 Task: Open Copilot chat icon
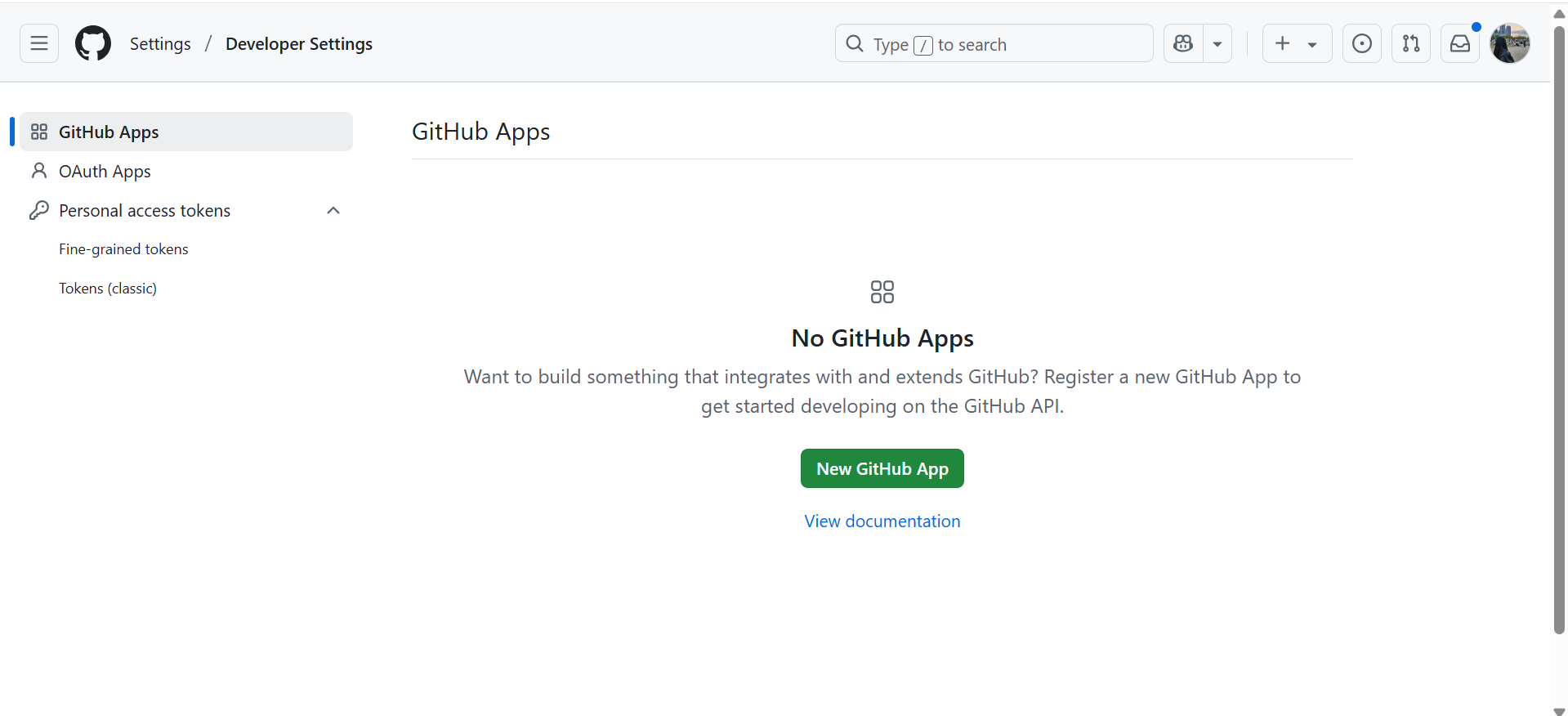(1183, 43)
